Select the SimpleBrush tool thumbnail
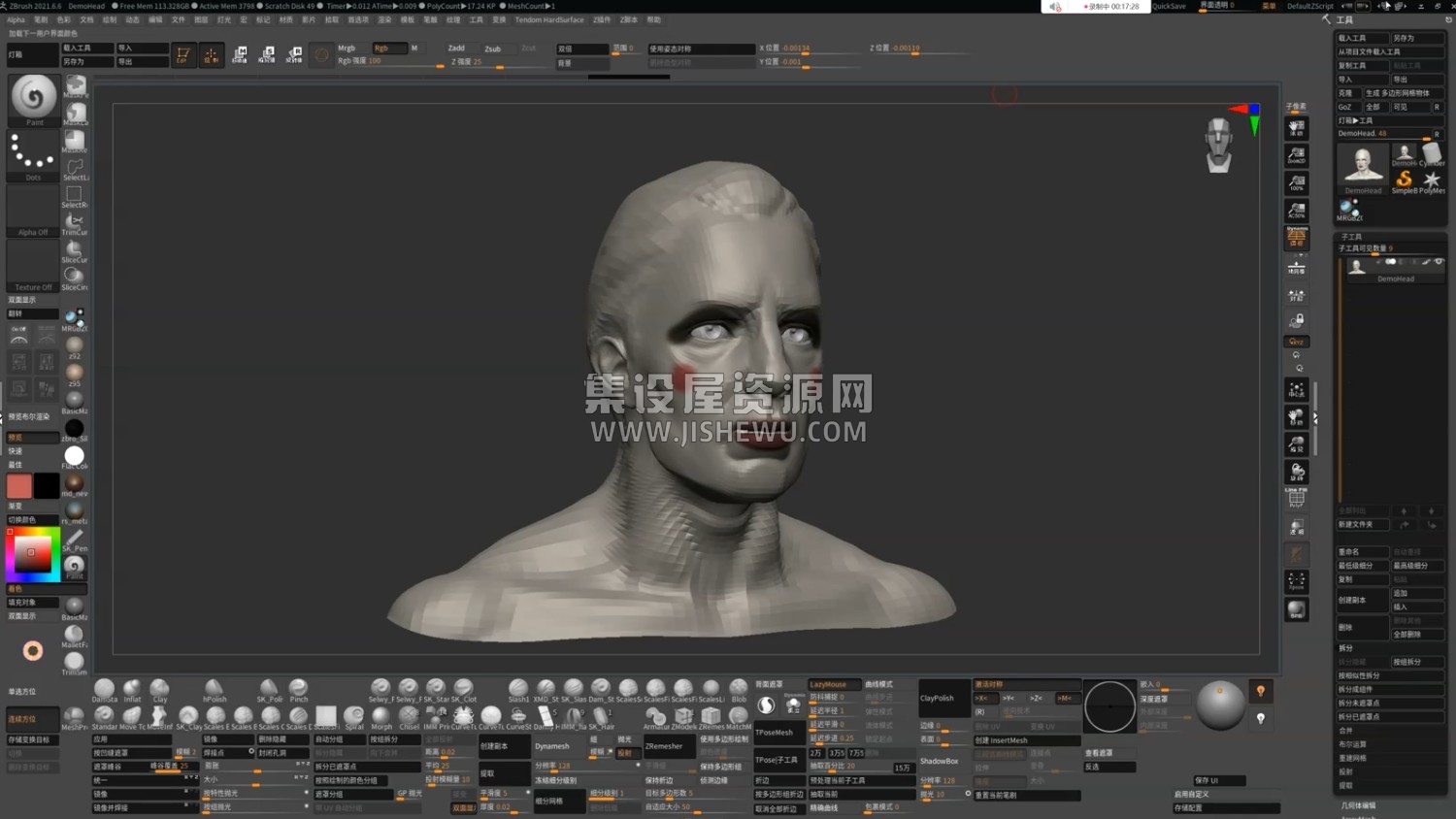Image resolution: width=1456 pixels, height=819 pixels. point(1404,181)
